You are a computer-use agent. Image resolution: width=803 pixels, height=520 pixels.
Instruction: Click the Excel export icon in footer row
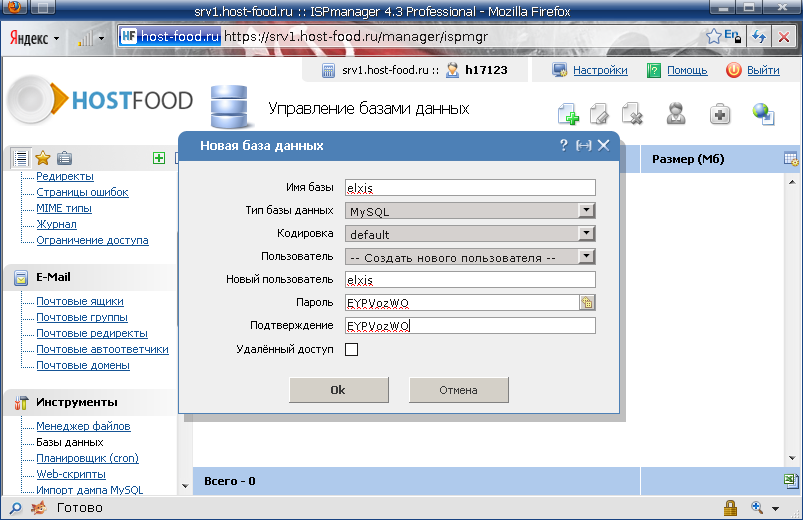[x=791, y=481]
